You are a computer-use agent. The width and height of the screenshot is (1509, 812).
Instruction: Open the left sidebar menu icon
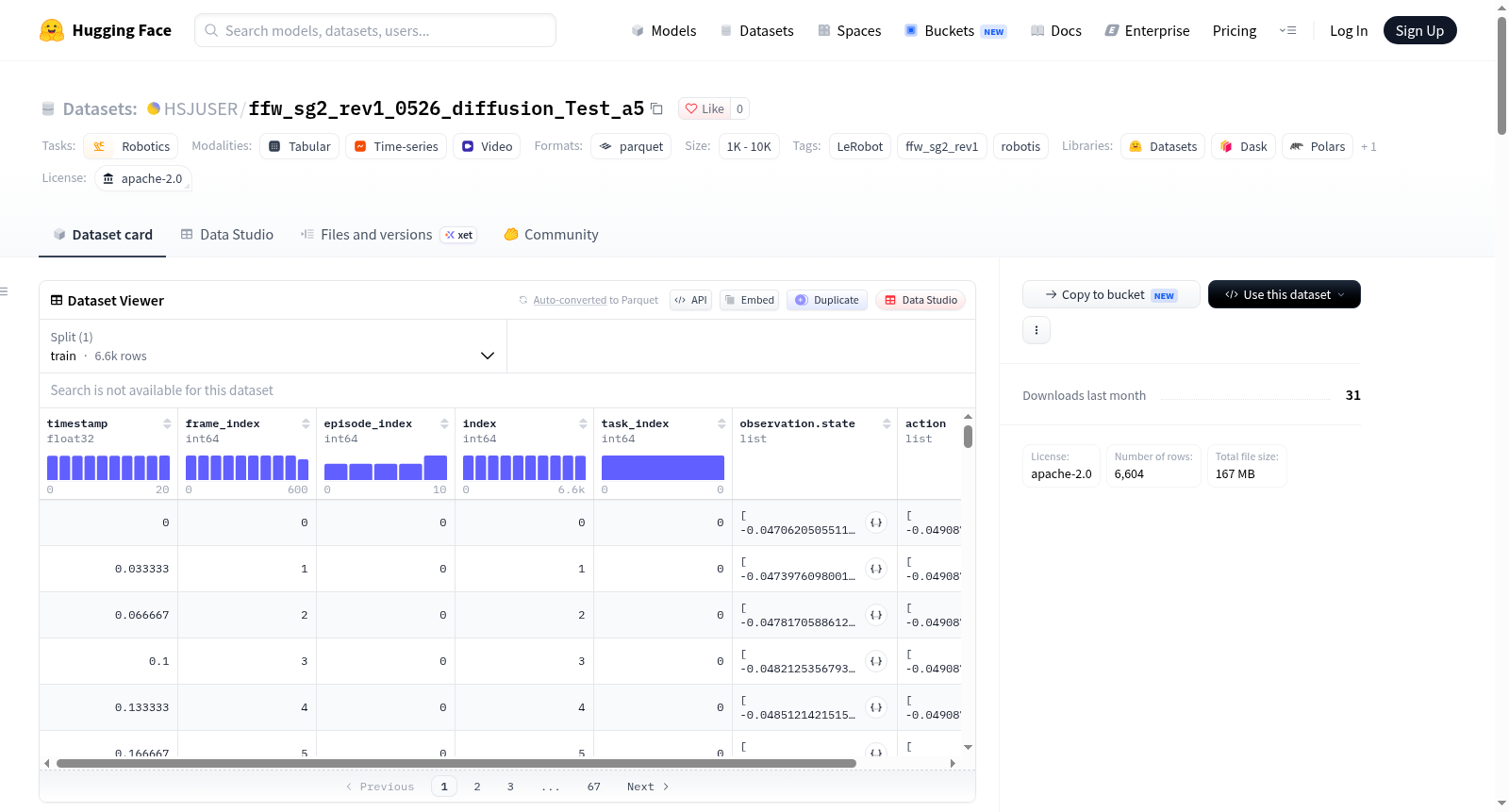(x=4, y=291)
